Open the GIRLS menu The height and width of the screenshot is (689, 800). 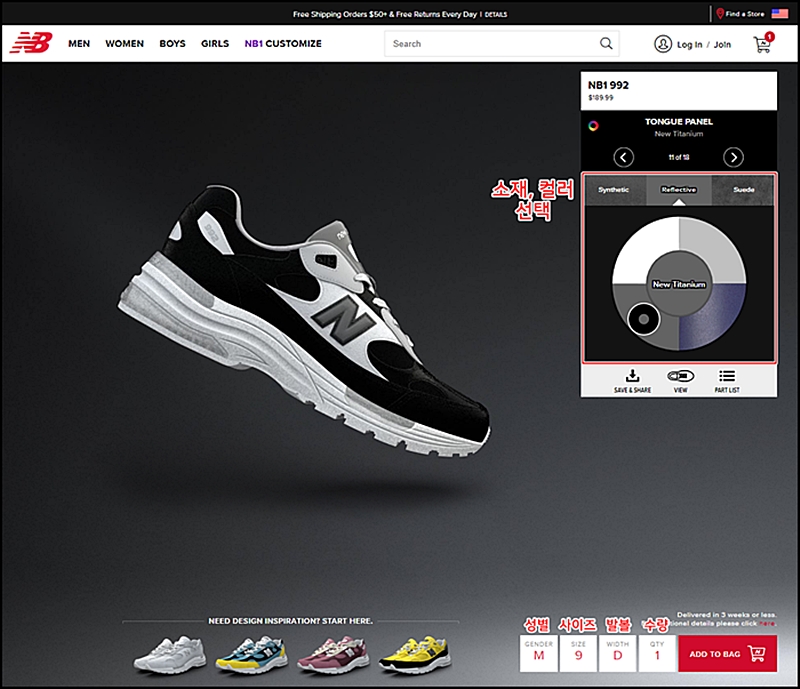(215, 44)
